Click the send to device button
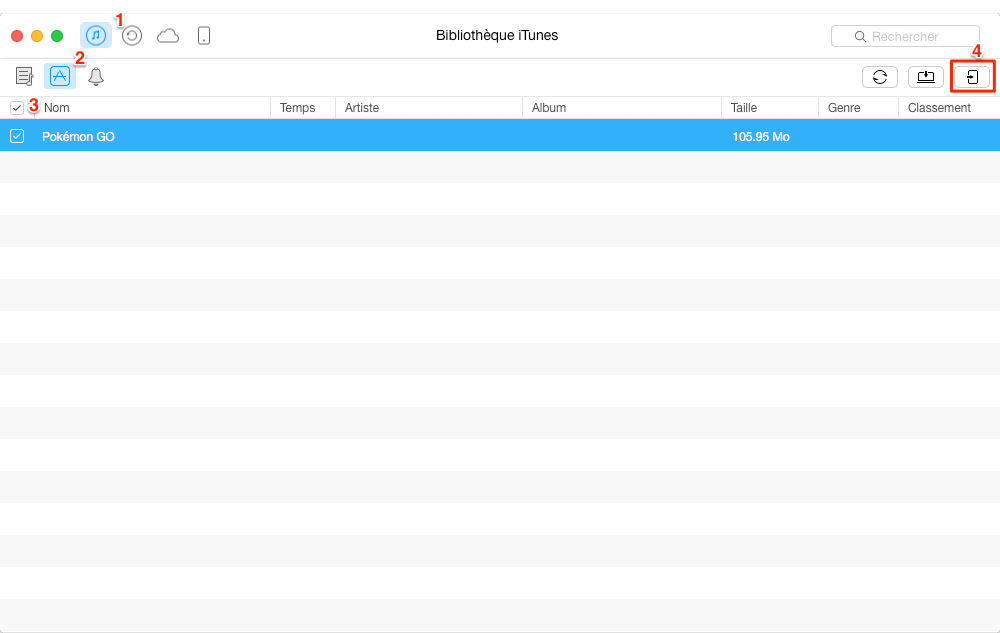Image resolution: width=1000 pixels, height=633 pixels. tap(972, 77)
